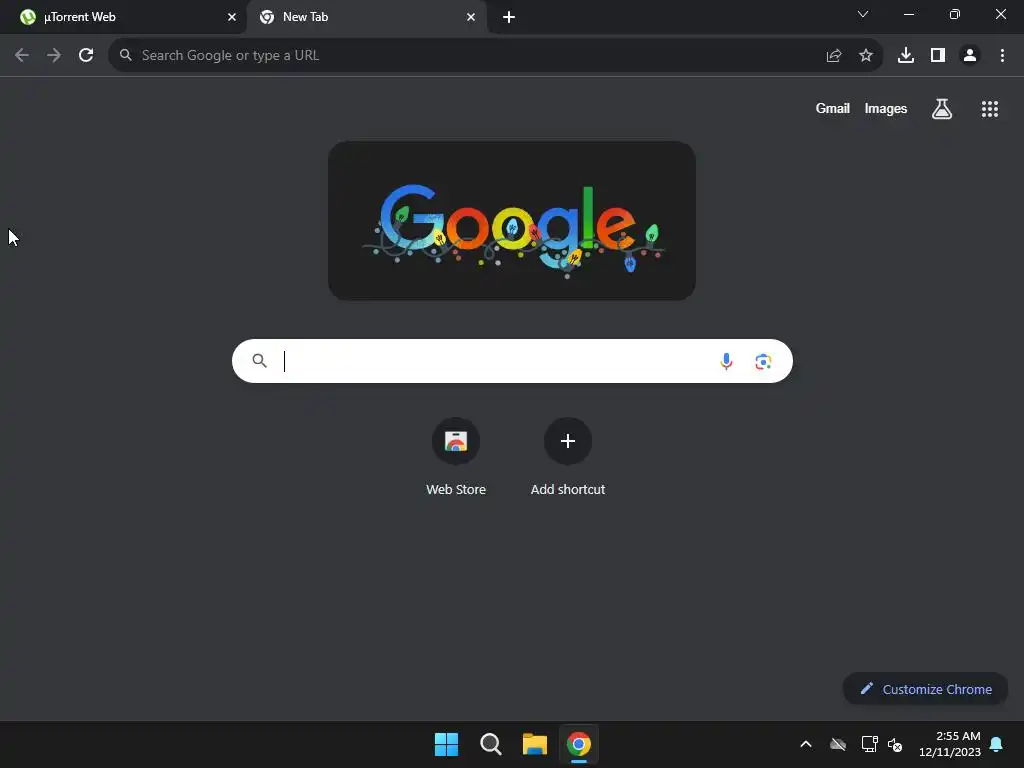The image size is (1024, 768).
Task: Share this page icon in address bar
Action: 834,56
